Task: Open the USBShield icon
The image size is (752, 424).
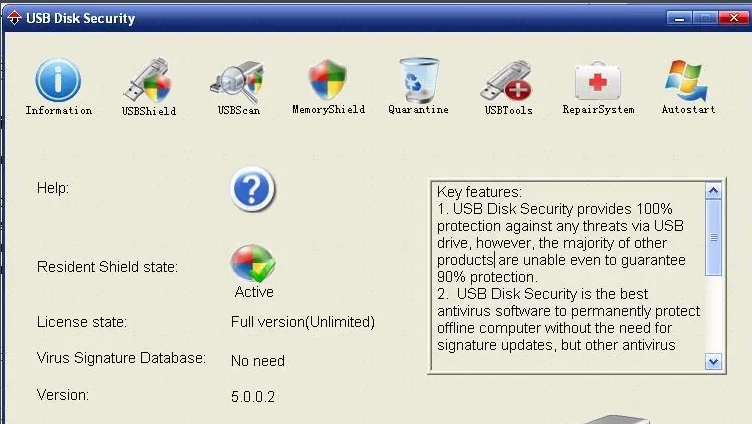Action: click(148, 80)
